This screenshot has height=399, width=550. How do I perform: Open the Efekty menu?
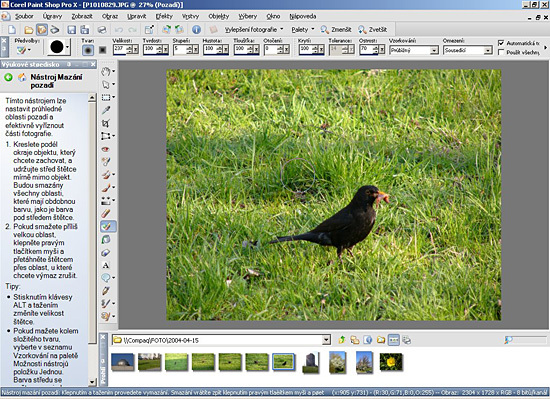pos(164,16)
